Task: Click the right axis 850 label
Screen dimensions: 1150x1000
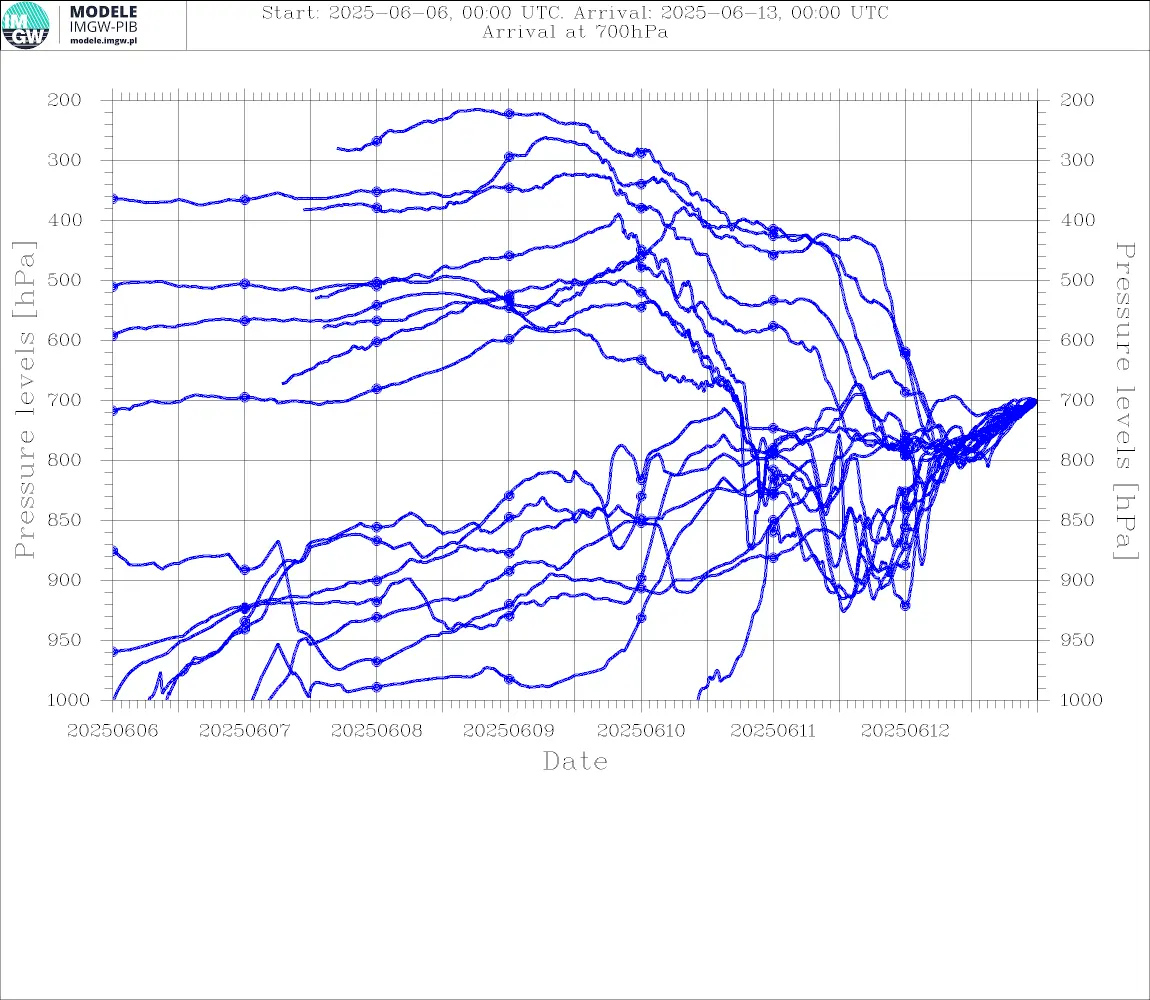Action: click(x=1077, y=520)
